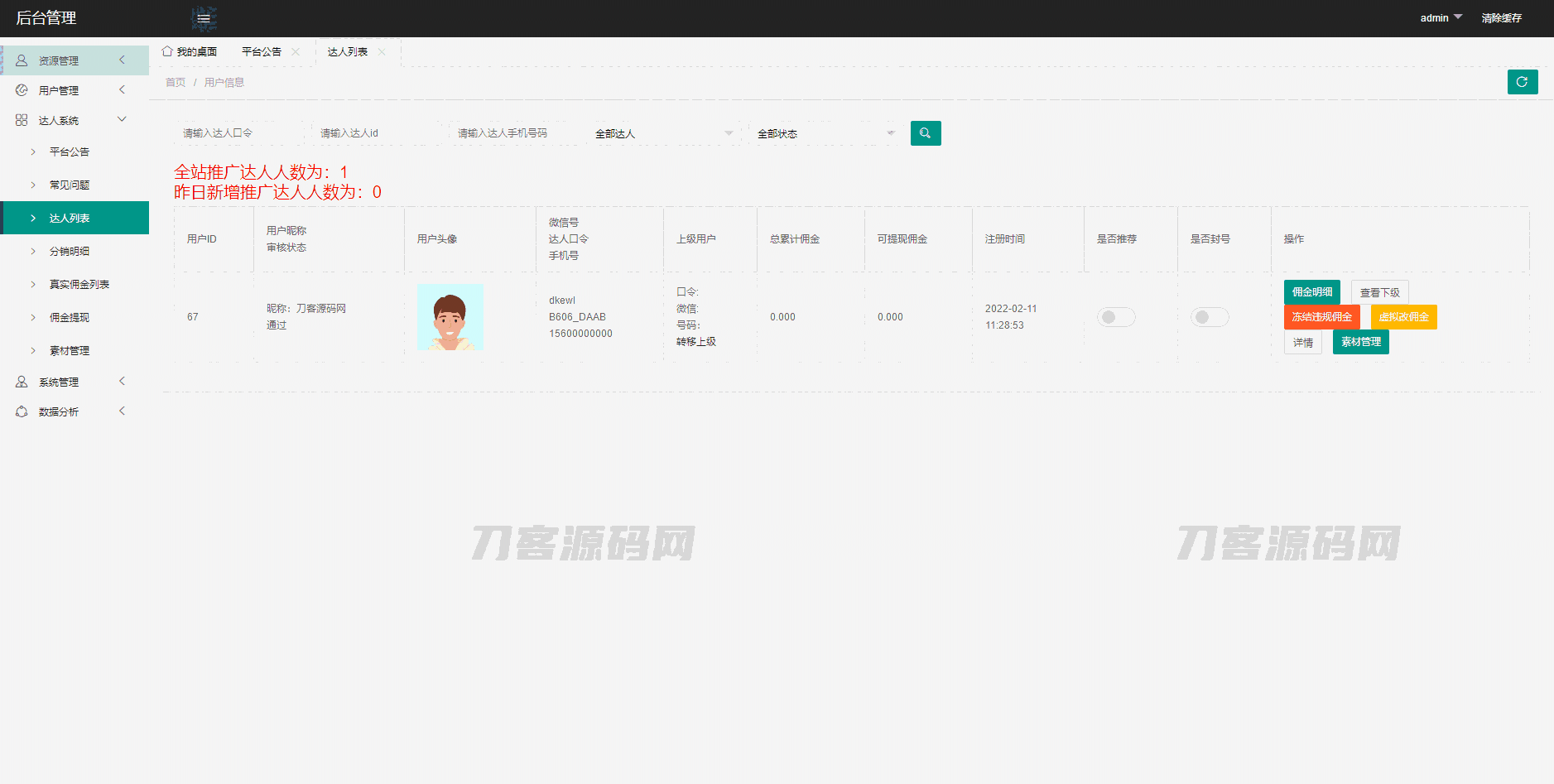Open the 全部达人 dropdown filter
Screen dimensions: 1554x784
point(663,133)
